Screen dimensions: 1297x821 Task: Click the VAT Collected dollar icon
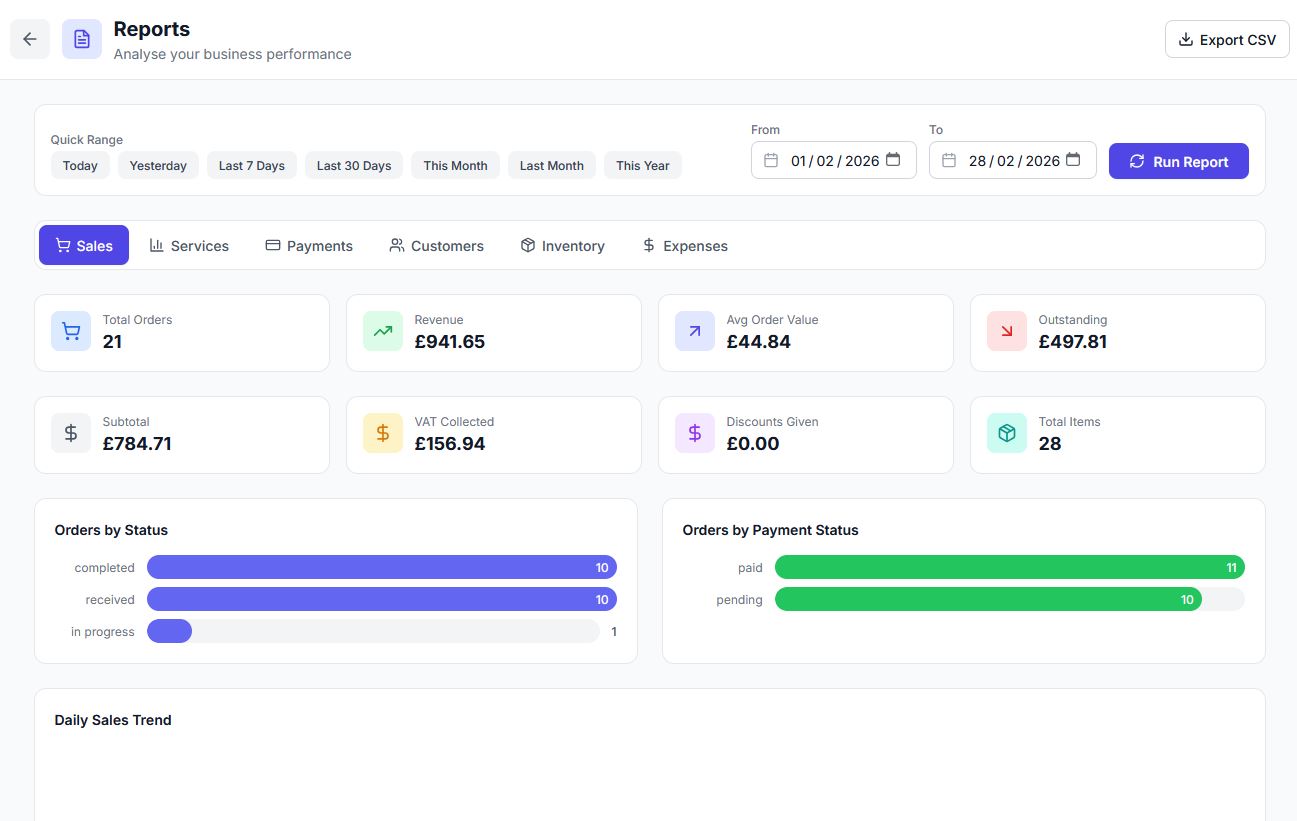point(383,433)
